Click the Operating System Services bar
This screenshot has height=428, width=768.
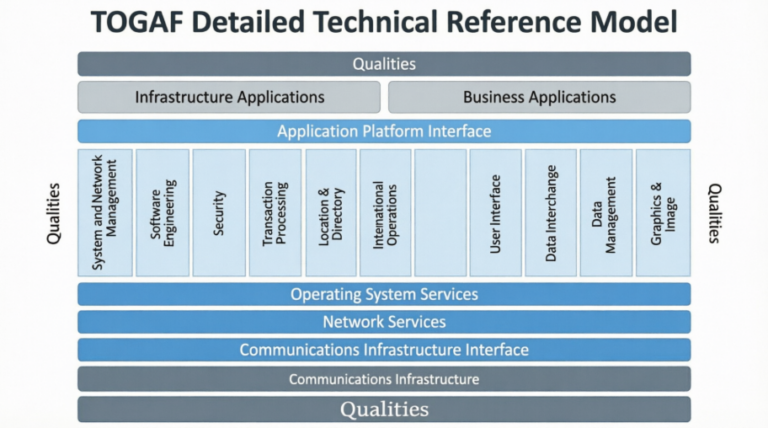pos(384,294)
